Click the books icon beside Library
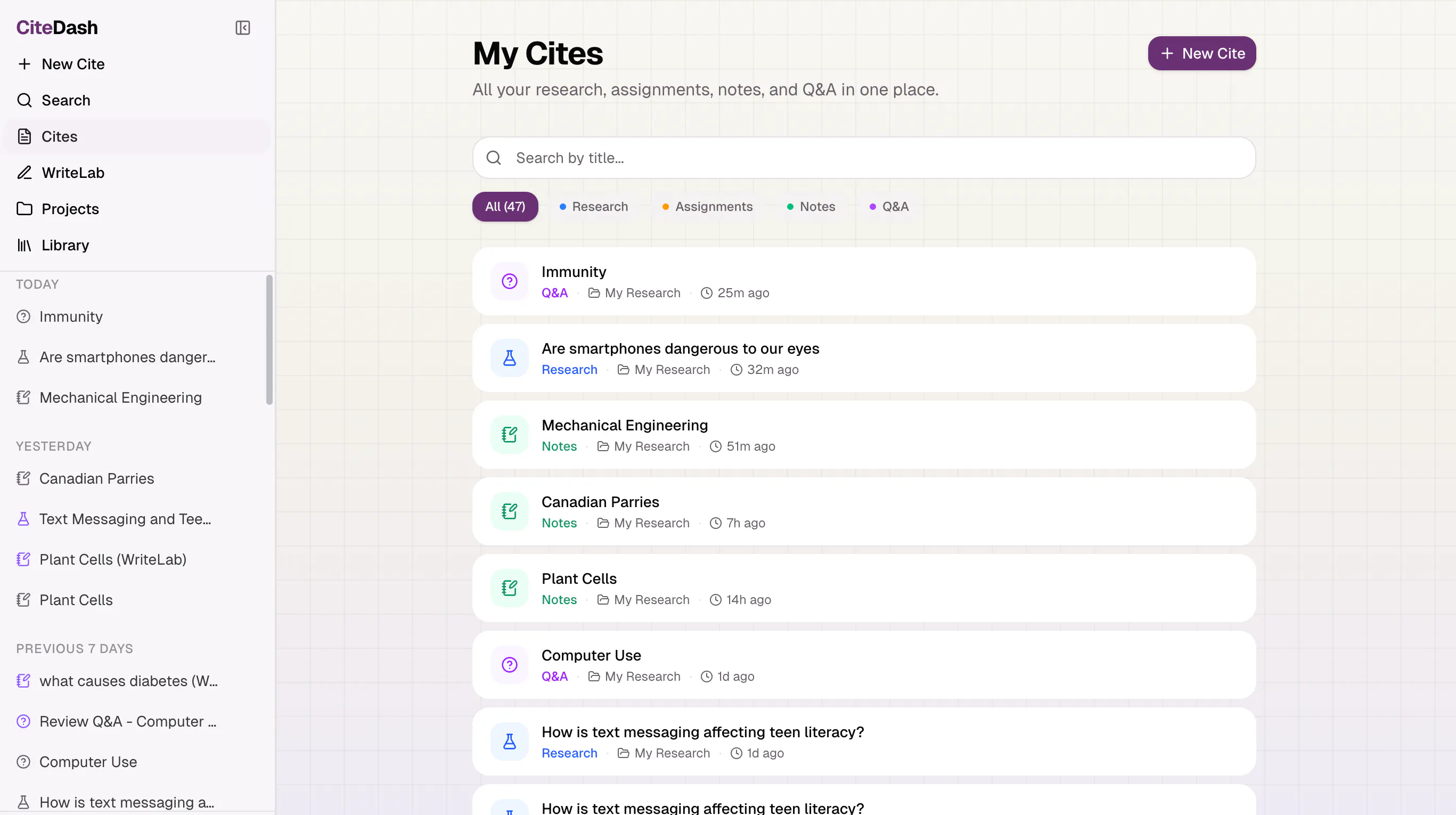The image size is (1456, 815). coord(24,244)
